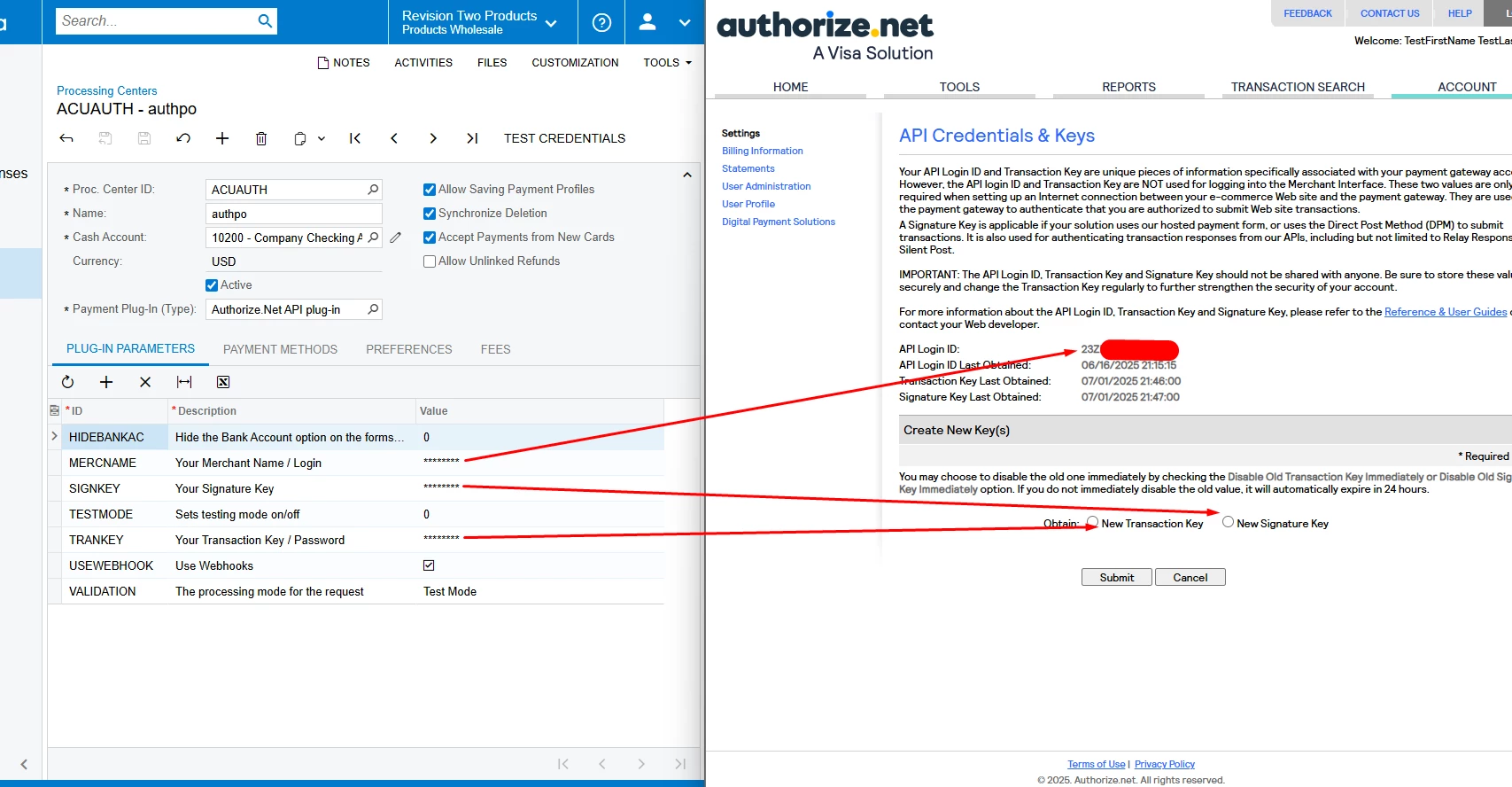
Task: Collapse the left navigation pane
Action: 24,764
